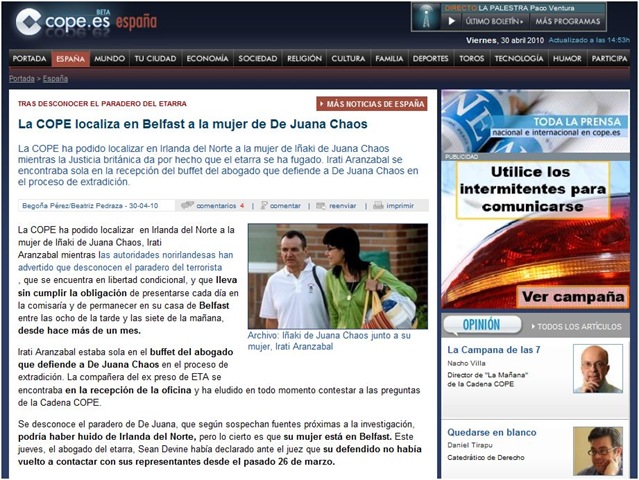Screen dimensions: 639x480
Task: Open the Deportes section
Action: tap(431, 59)
